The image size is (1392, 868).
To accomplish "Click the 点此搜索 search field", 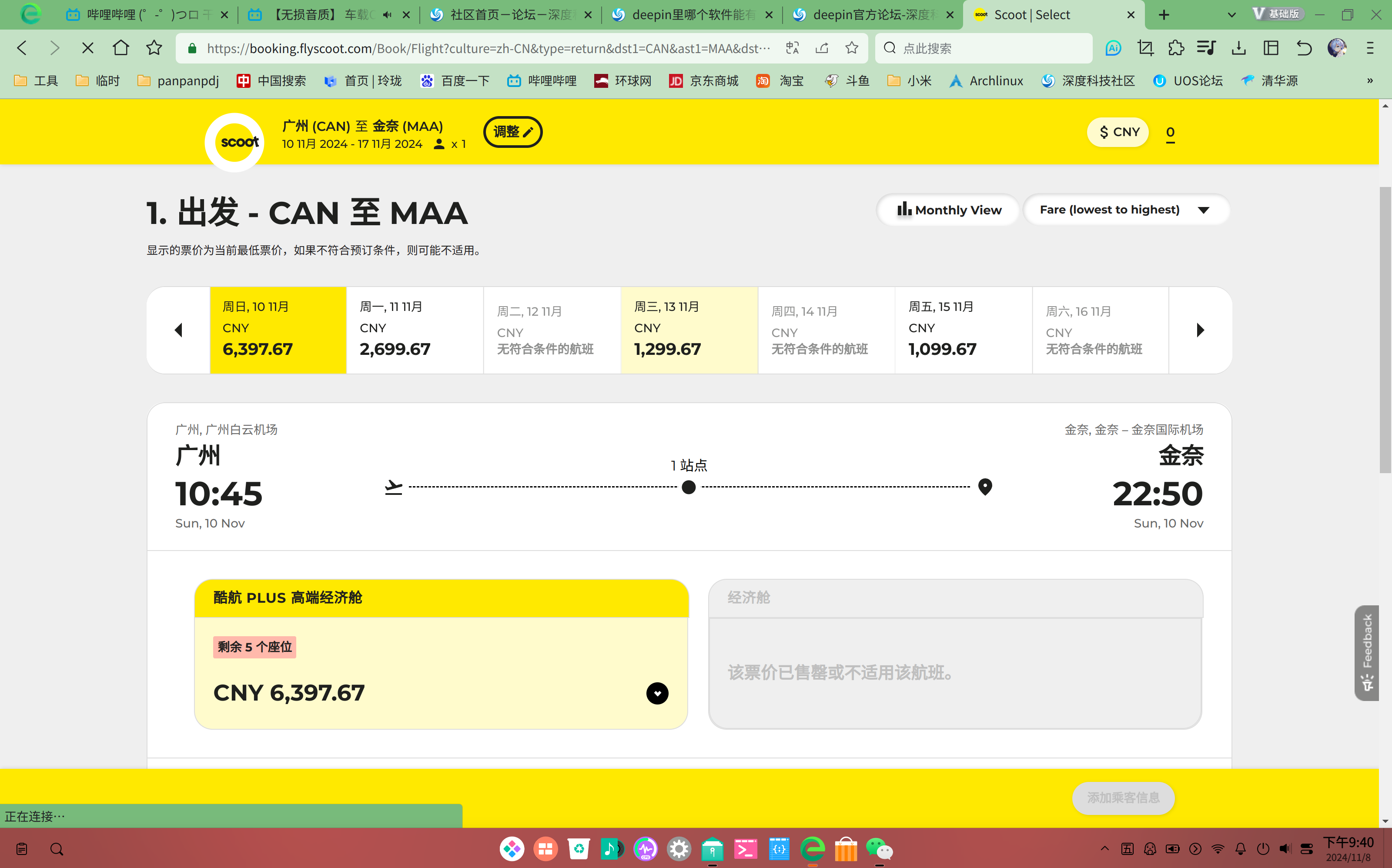I will coord(984,48).
